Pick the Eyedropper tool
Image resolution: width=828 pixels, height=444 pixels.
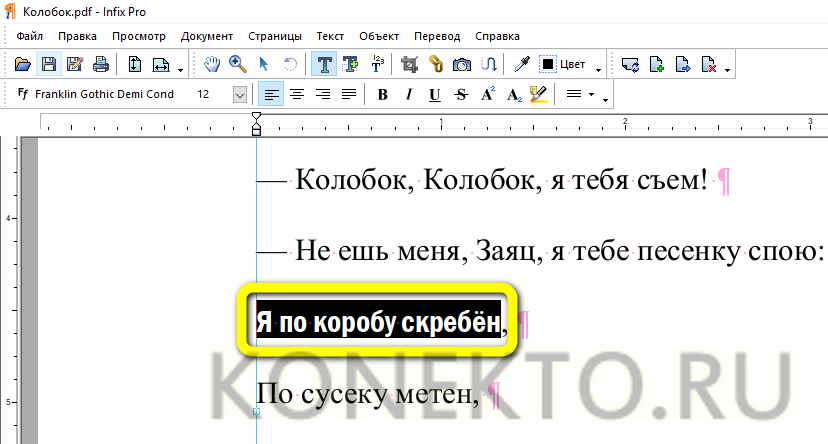point(521,65)
